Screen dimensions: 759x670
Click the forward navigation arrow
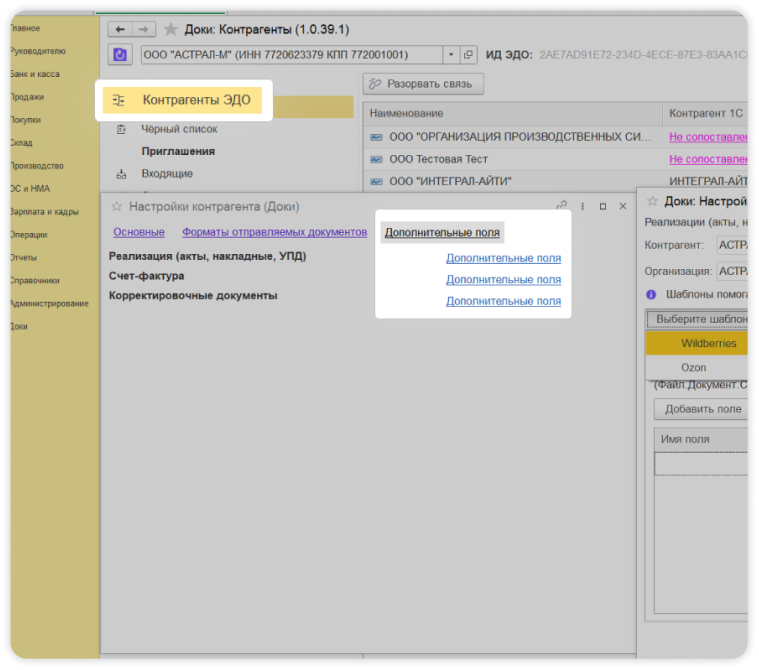pyautogui.click(x=144, y=30)
